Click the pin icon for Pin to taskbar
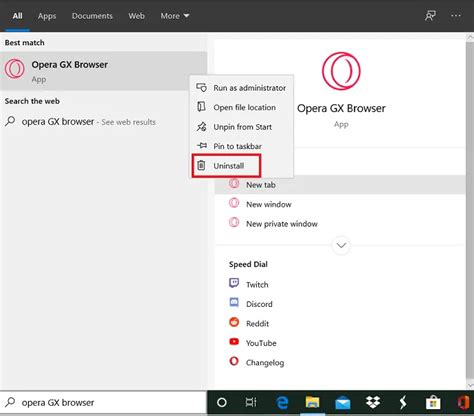The height and width of the screenshot is (416, 474). coord(202,145)
